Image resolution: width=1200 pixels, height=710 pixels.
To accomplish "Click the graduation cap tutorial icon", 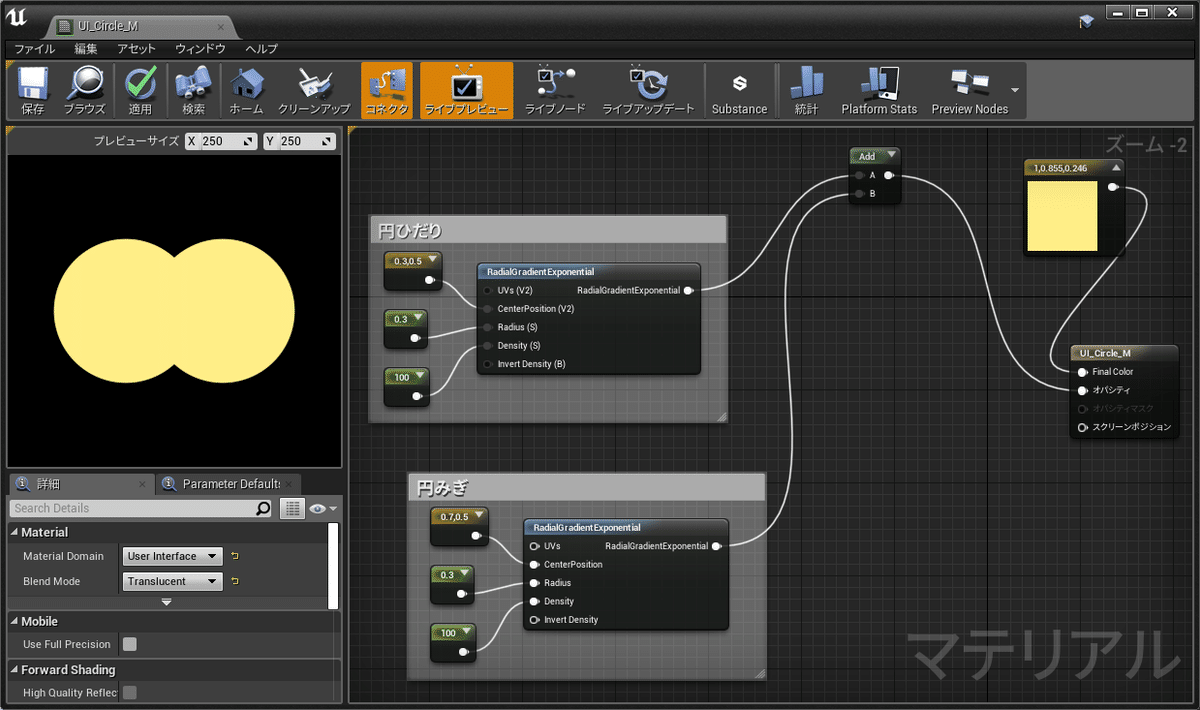I will click(x=1086, y=20).
